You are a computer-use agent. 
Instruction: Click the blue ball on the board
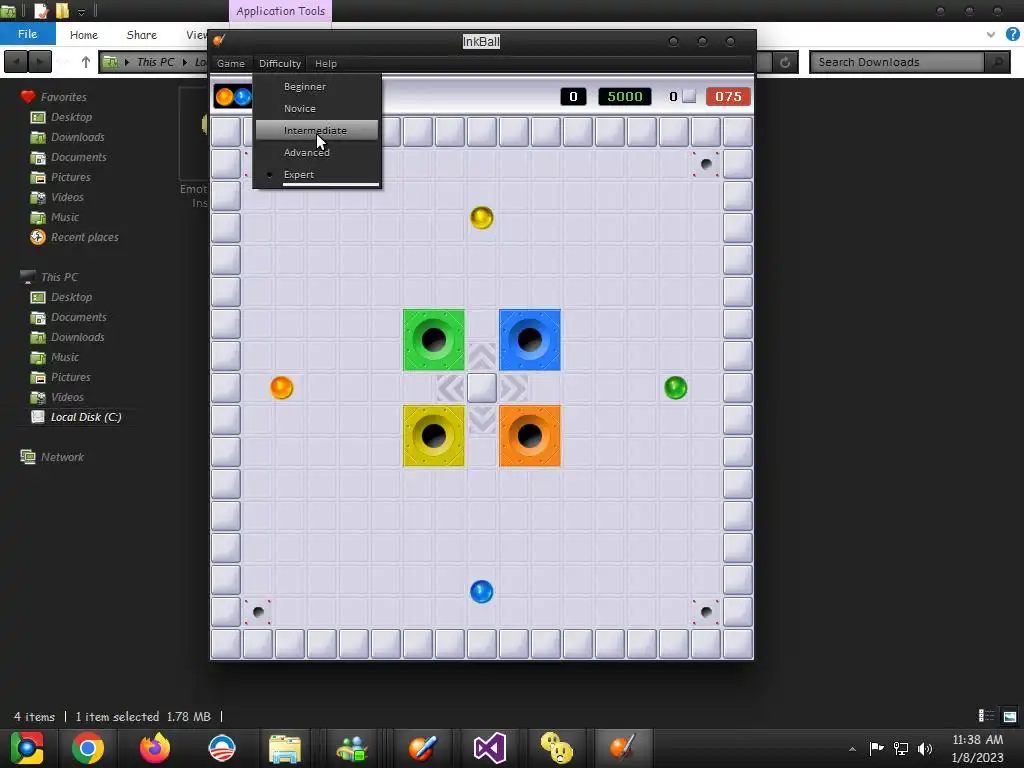tap(481, 591)
